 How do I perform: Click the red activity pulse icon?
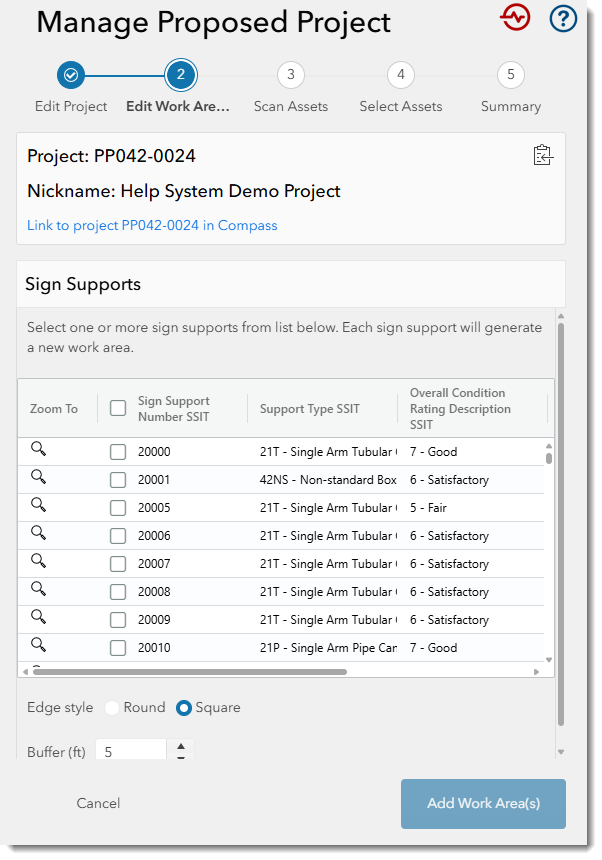(515, 18)
